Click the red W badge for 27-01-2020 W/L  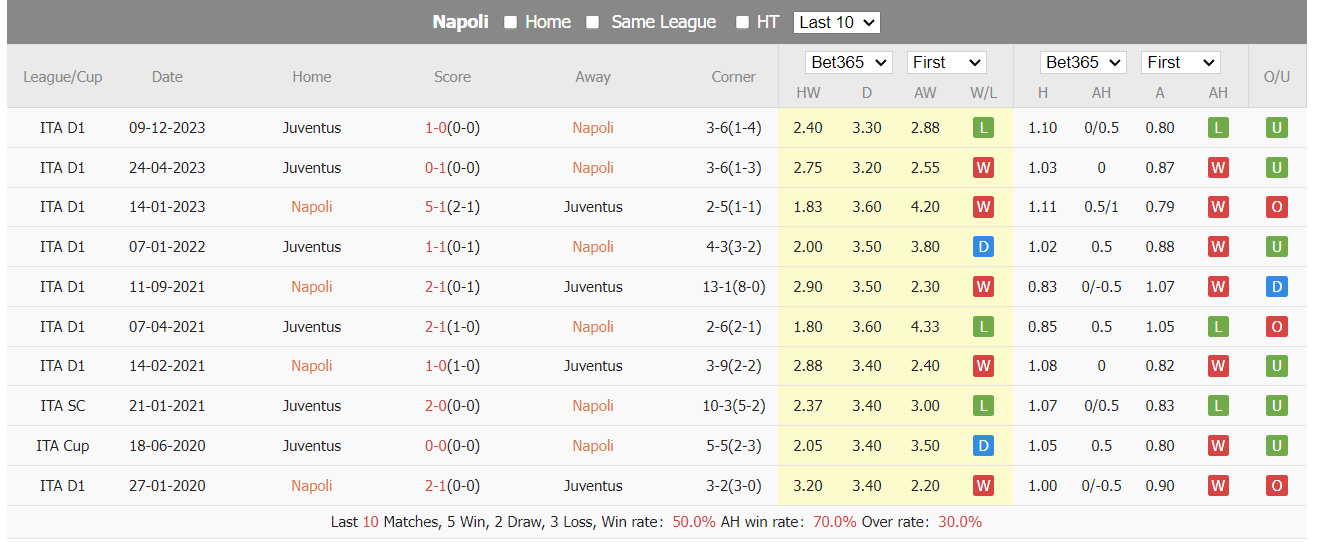pos(983,486)
